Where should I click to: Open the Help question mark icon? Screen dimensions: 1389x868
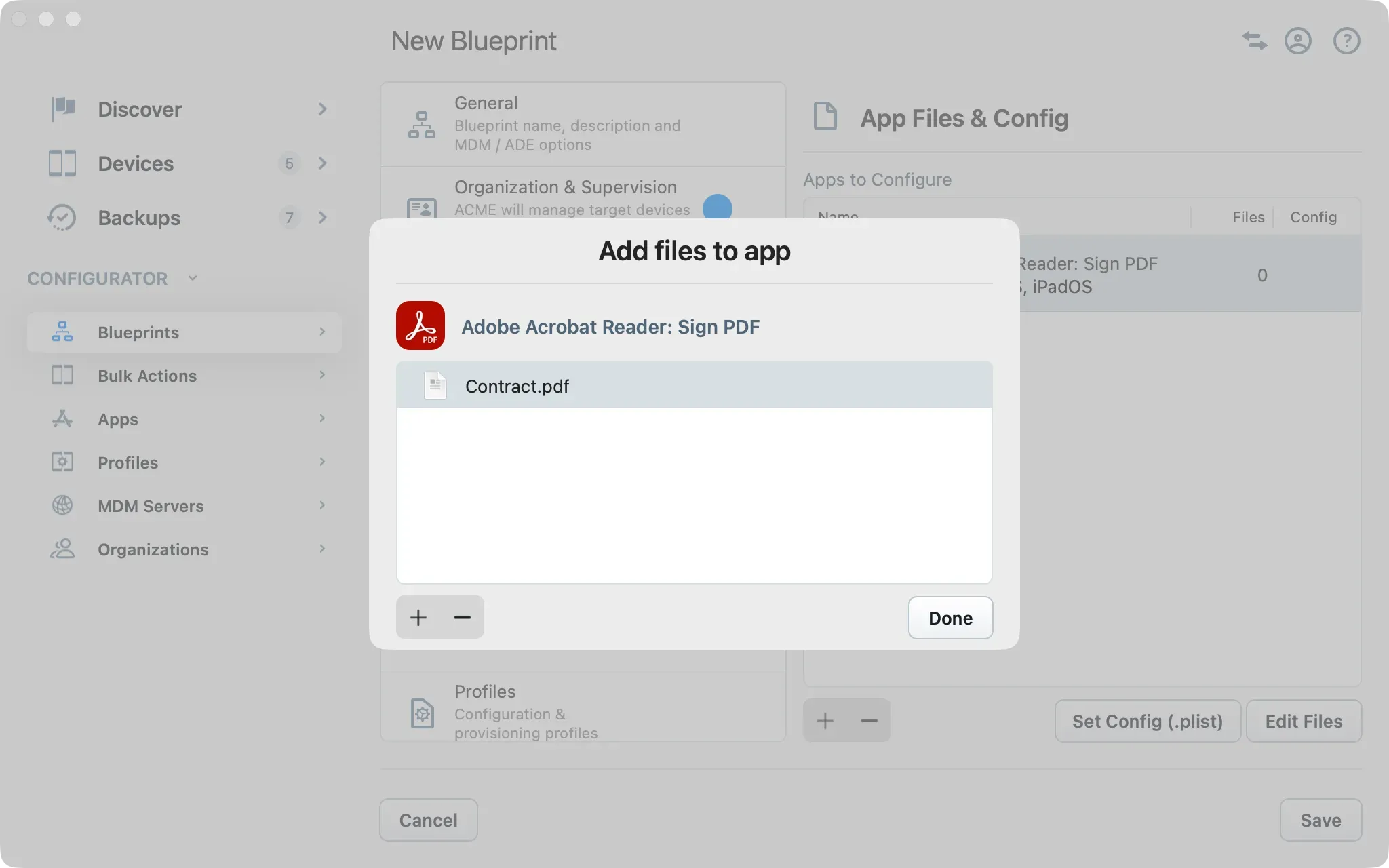click(1346, 41)
